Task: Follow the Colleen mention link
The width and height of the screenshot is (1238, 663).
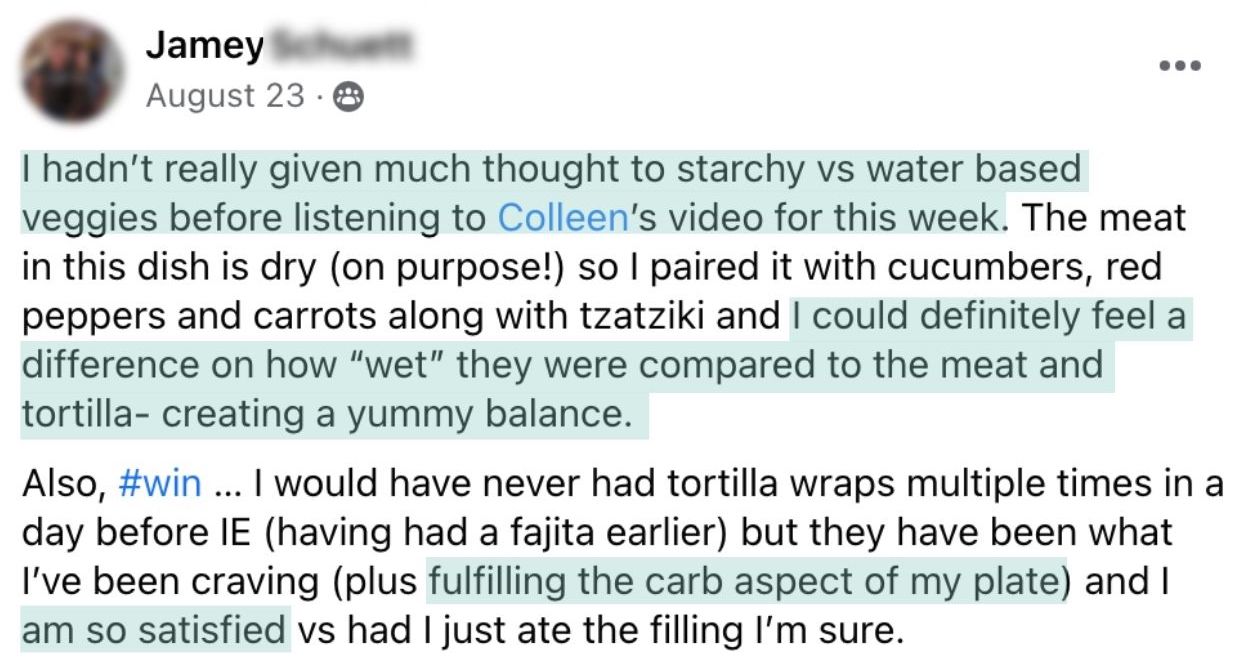Action: click(561, 218)
